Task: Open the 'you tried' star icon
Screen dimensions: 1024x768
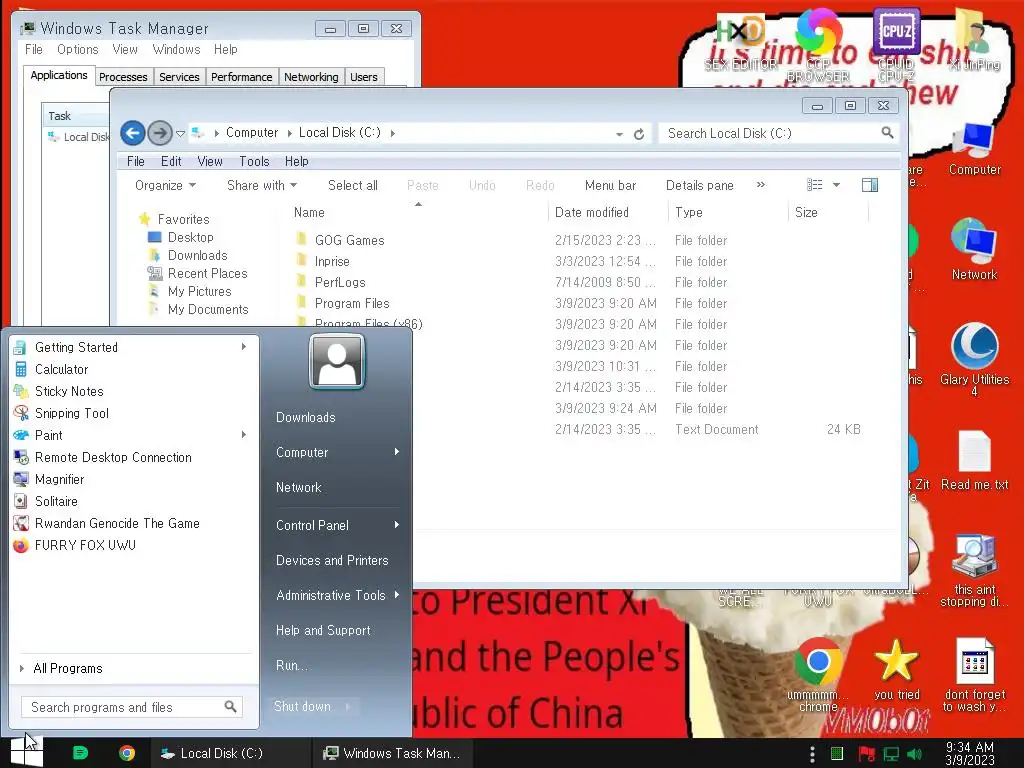Action: pyautogui.click(x=896, y=669)
